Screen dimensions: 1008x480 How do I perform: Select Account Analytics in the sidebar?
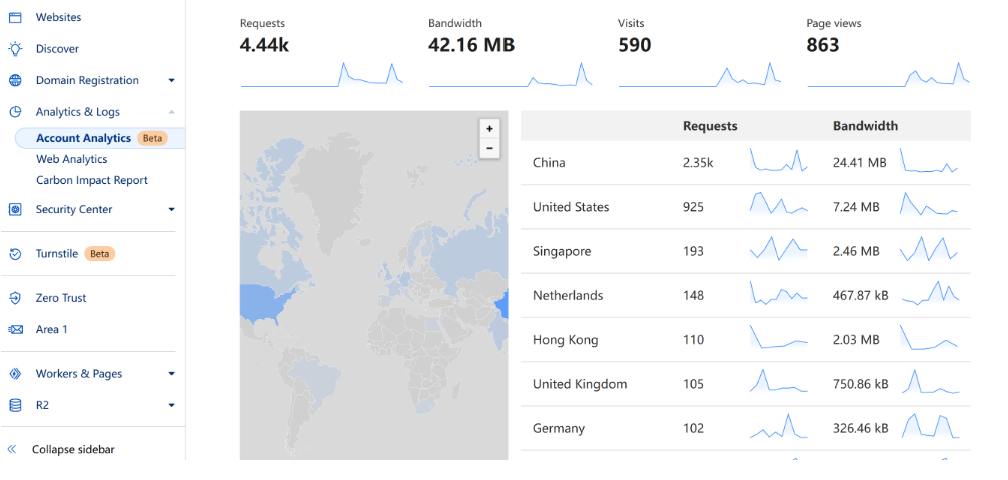pyautogui.click(x=84, y=138)
